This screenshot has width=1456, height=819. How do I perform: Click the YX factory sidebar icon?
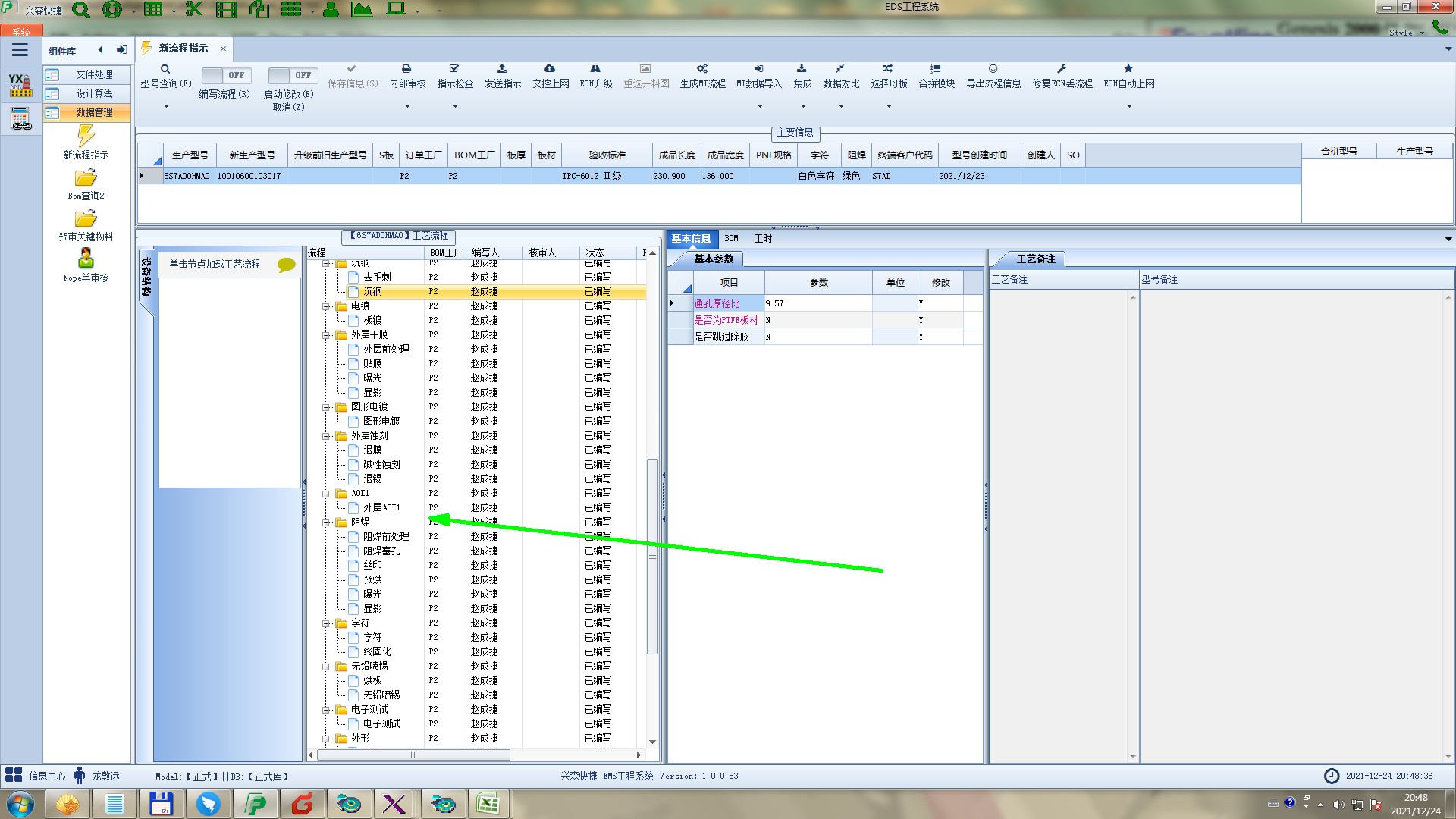click(x=20, y=85)
